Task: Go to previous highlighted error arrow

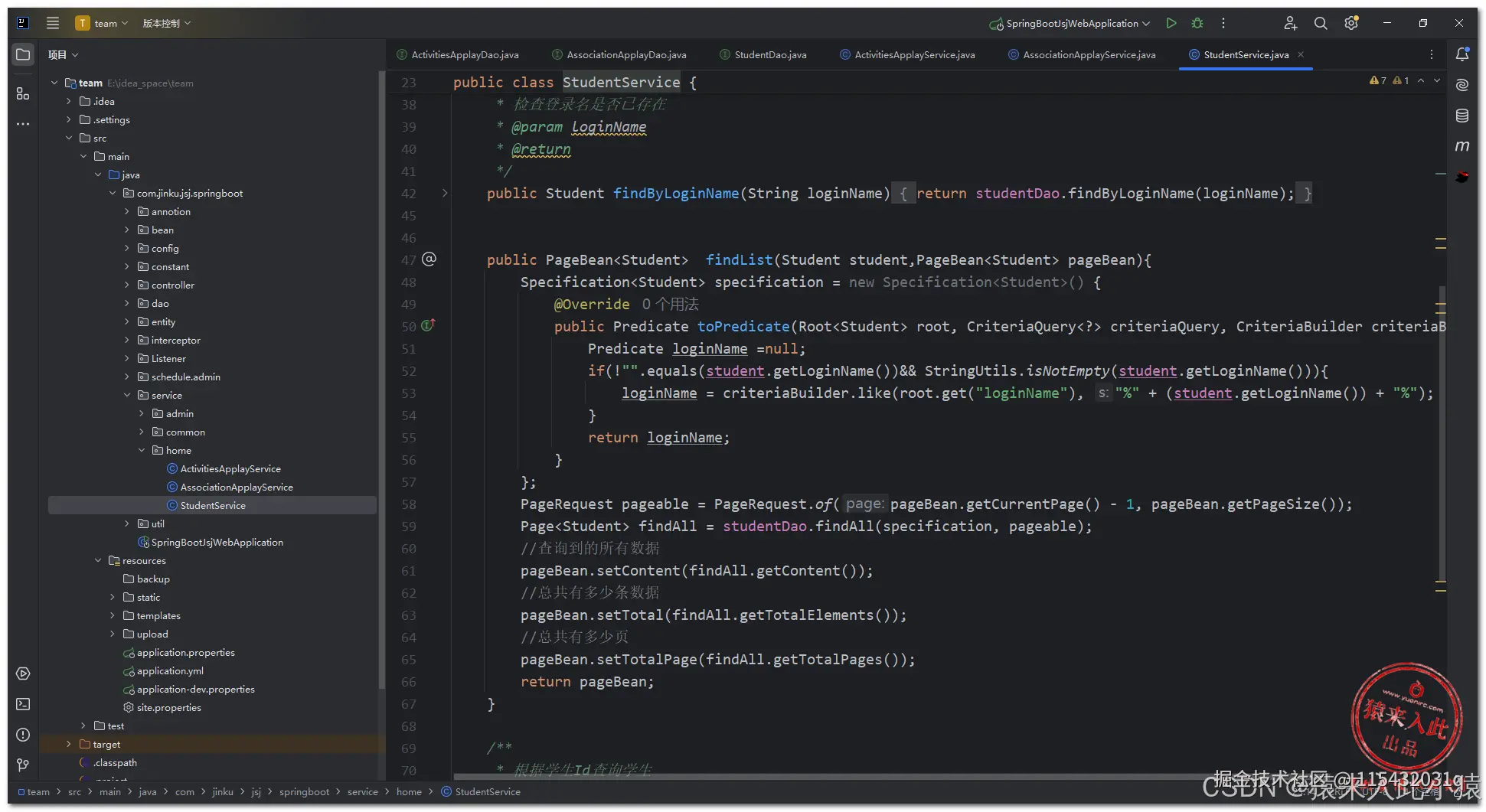Action: 1421,80
